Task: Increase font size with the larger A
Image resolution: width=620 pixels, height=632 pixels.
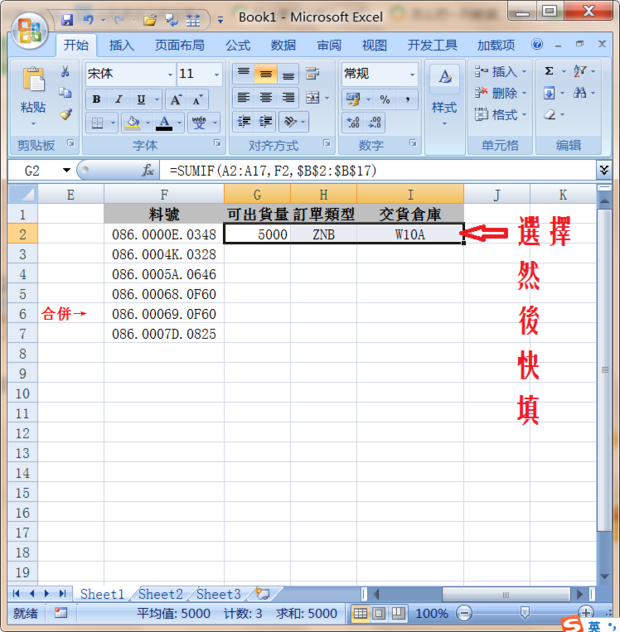Action: tap(175, 99)
